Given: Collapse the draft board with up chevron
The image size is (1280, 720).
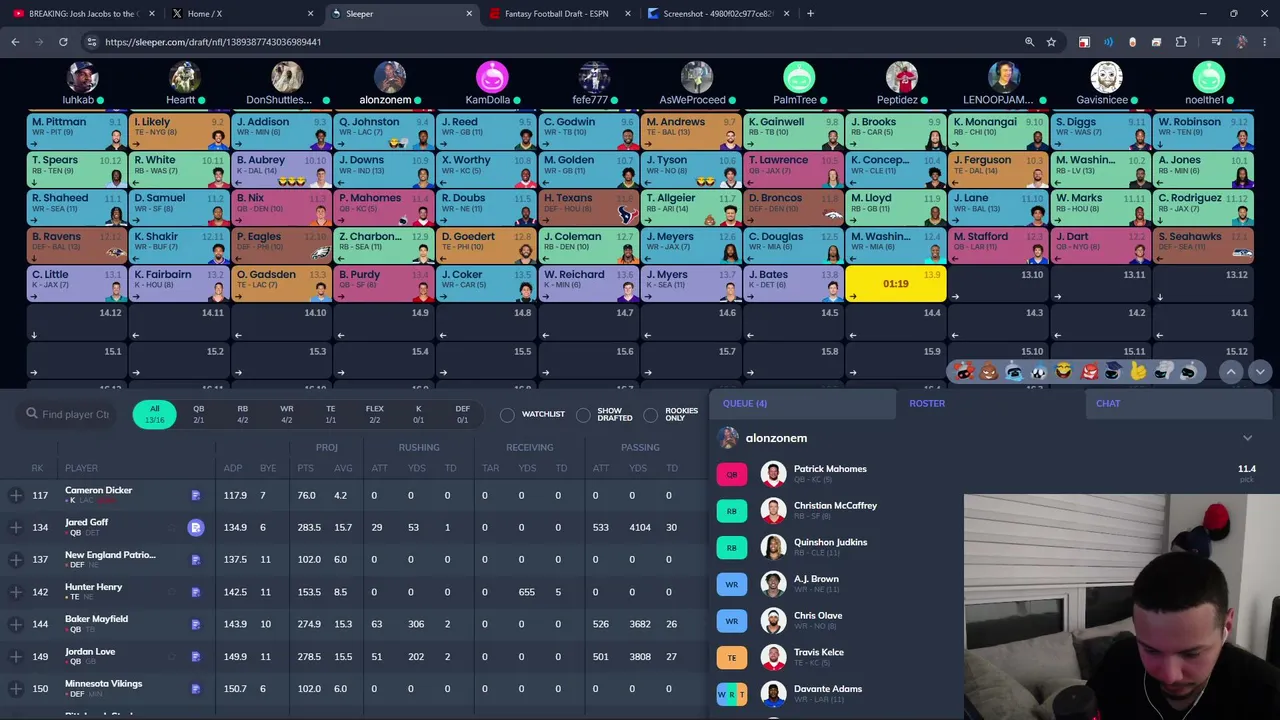Looking at the screenshot, I should tap(1231, 371).
